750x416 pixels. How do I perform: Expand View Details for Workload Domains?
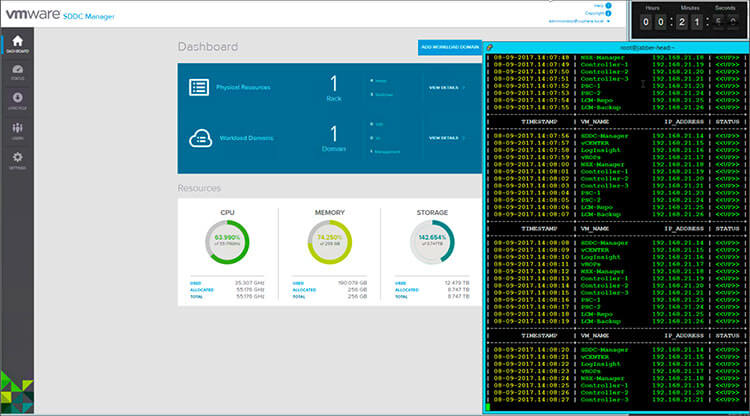(x=446, y=137)
